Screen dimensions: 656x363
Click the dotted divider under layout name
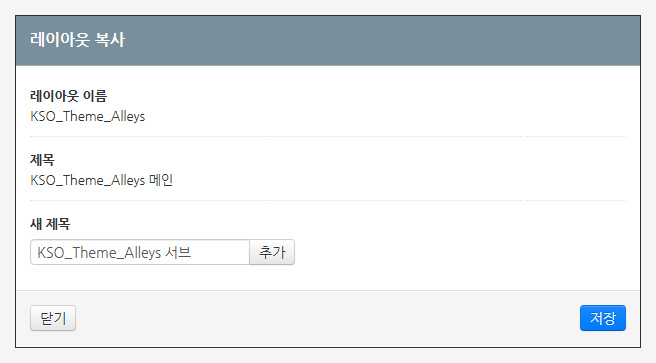[x=328, y=136]
